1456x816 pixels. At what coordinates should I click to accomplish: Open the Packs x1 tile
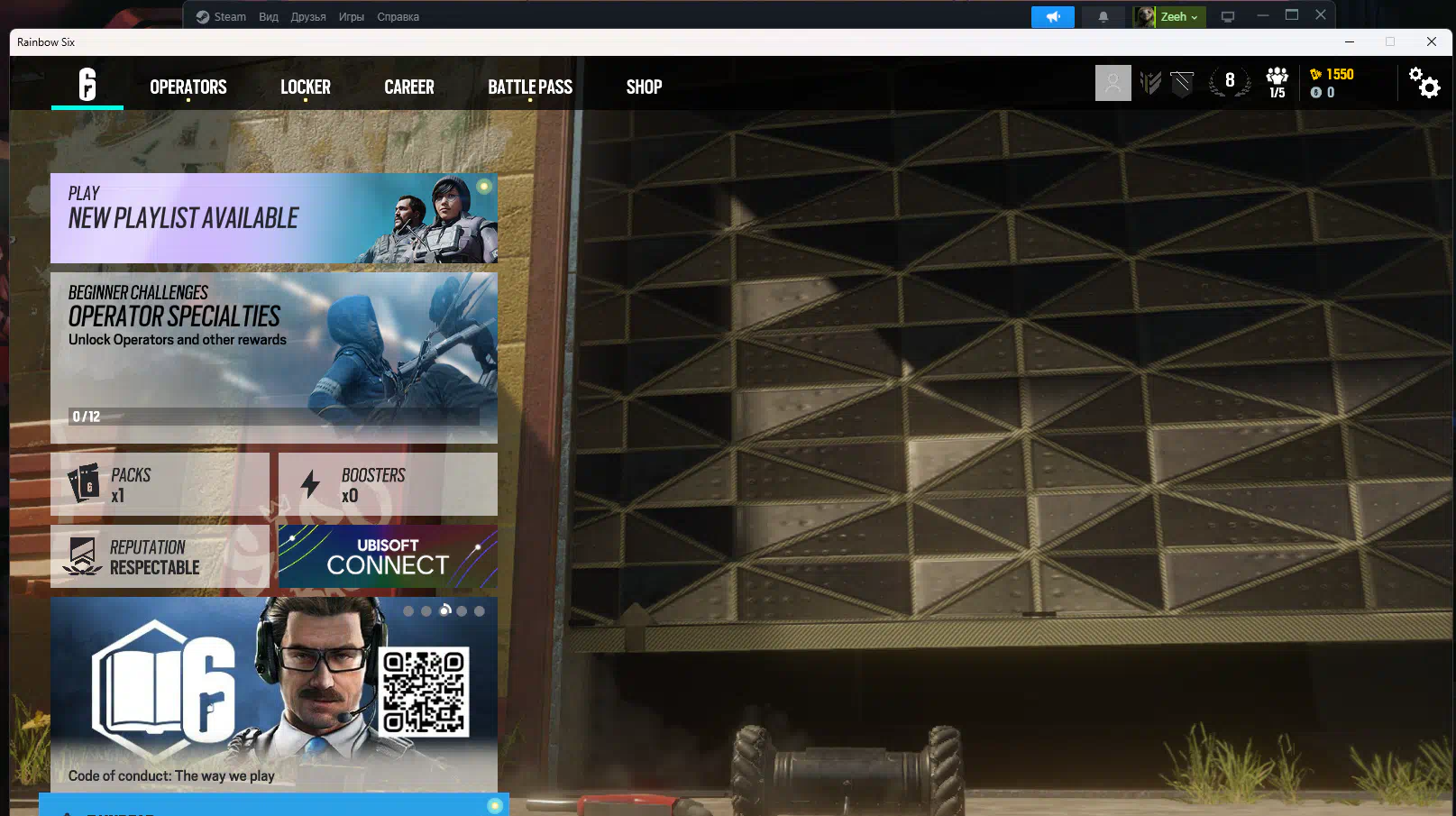[160, 484]
